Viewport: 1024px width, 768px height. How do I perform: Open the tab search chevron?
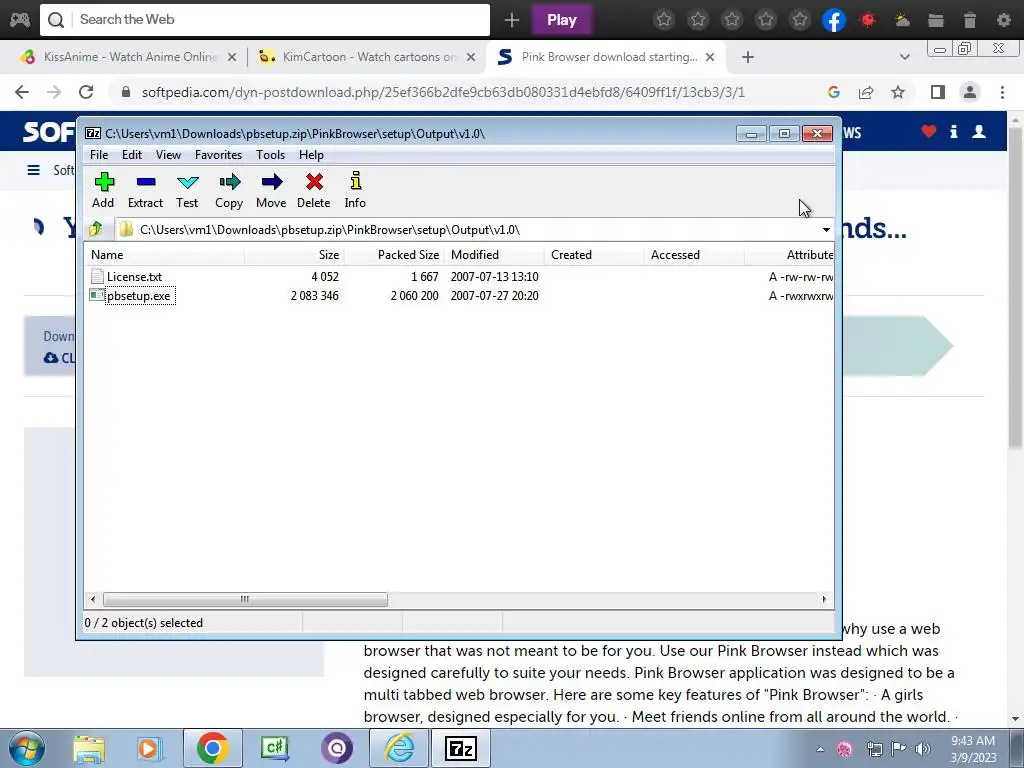(904, 57)
